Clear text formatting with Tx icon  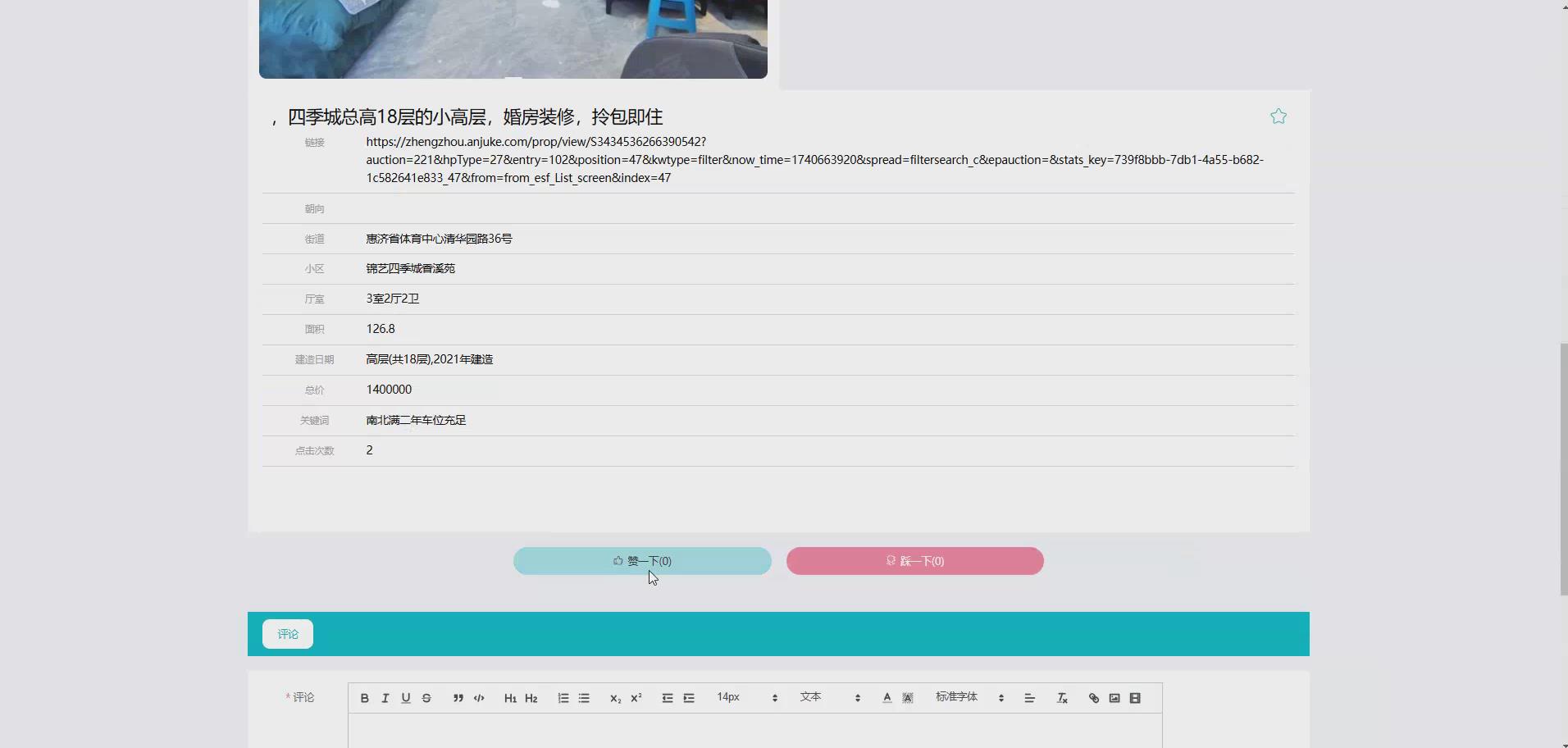tap(1062, 698)
